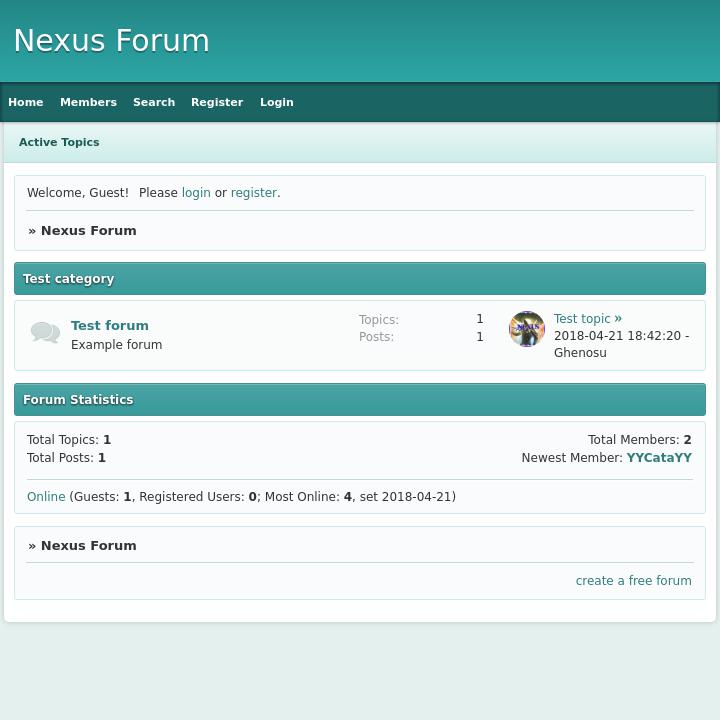The width and height of the screenshot is (720, 720).
Task: Open the Test forum link
Action: (110, 325)
